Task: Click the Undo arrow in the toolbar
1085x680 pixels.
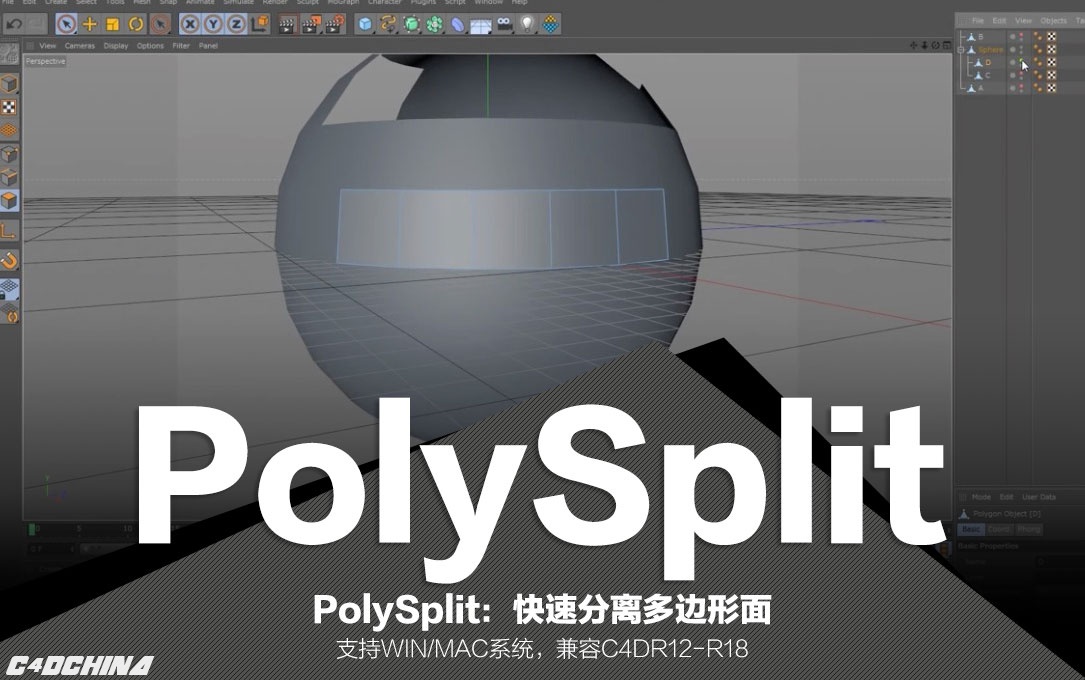Action: point(13,24)
